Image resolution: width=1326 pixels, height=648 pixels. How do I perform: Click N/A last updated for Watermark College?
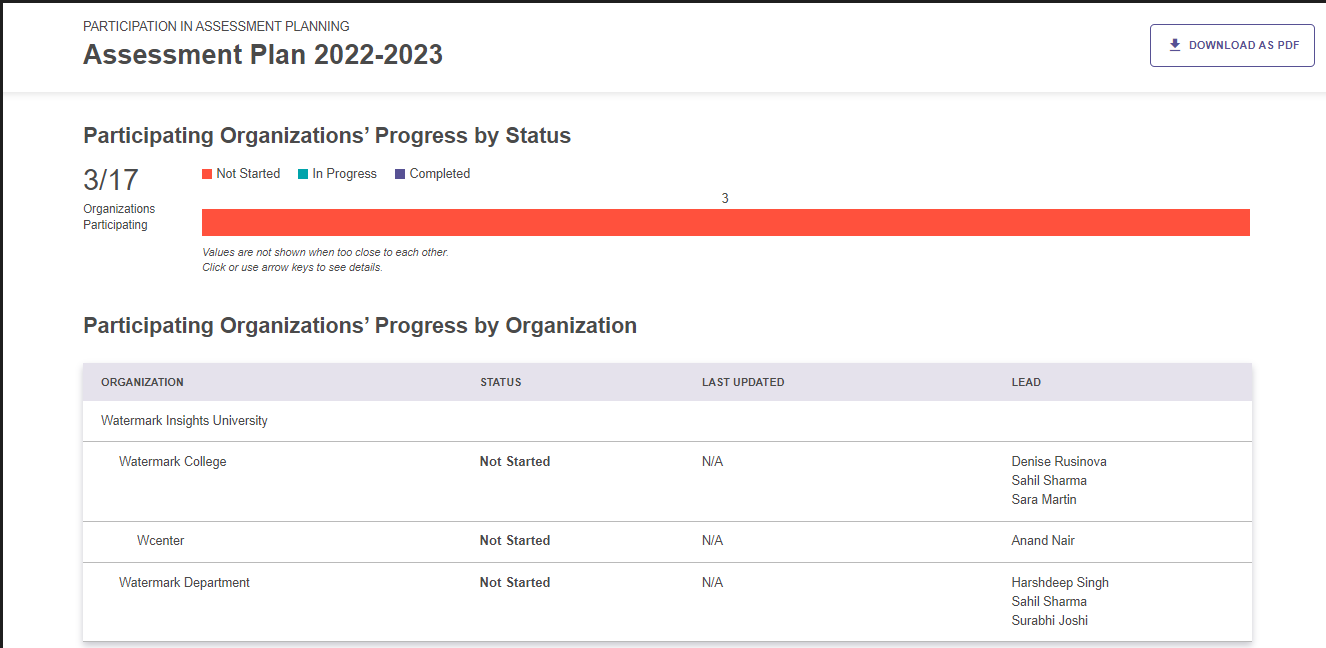click(712, 462)
